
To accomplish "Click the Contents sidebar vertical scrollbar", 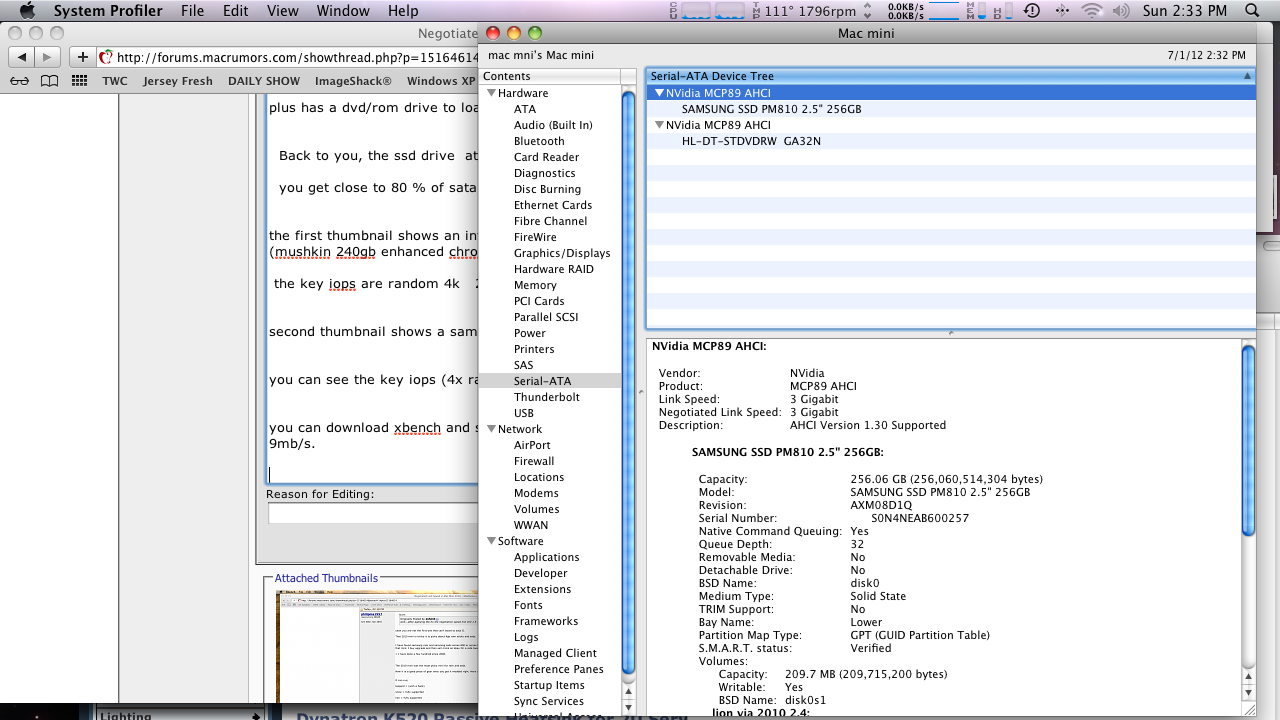I will coord(628,380).
